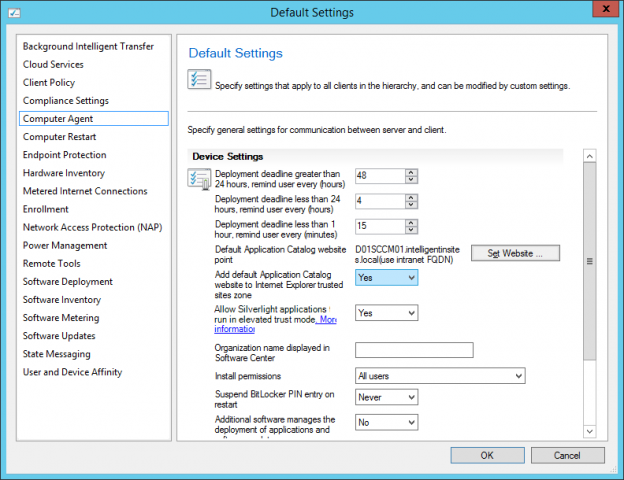Screen dimensions: 624x480
Task: Close the Default Settings dialog
Action: coord(606,8)
